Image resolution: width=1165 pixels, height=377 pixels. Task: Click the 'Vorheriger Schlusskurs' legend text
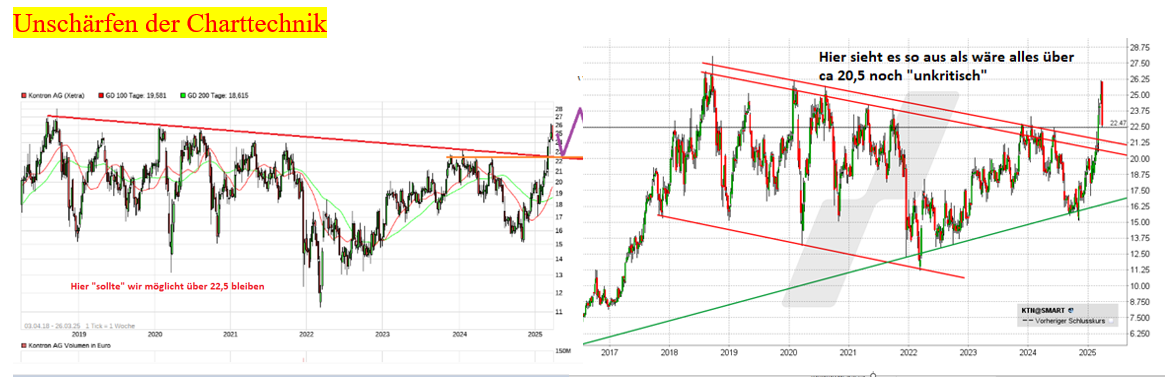click(x=1069, y=320)
